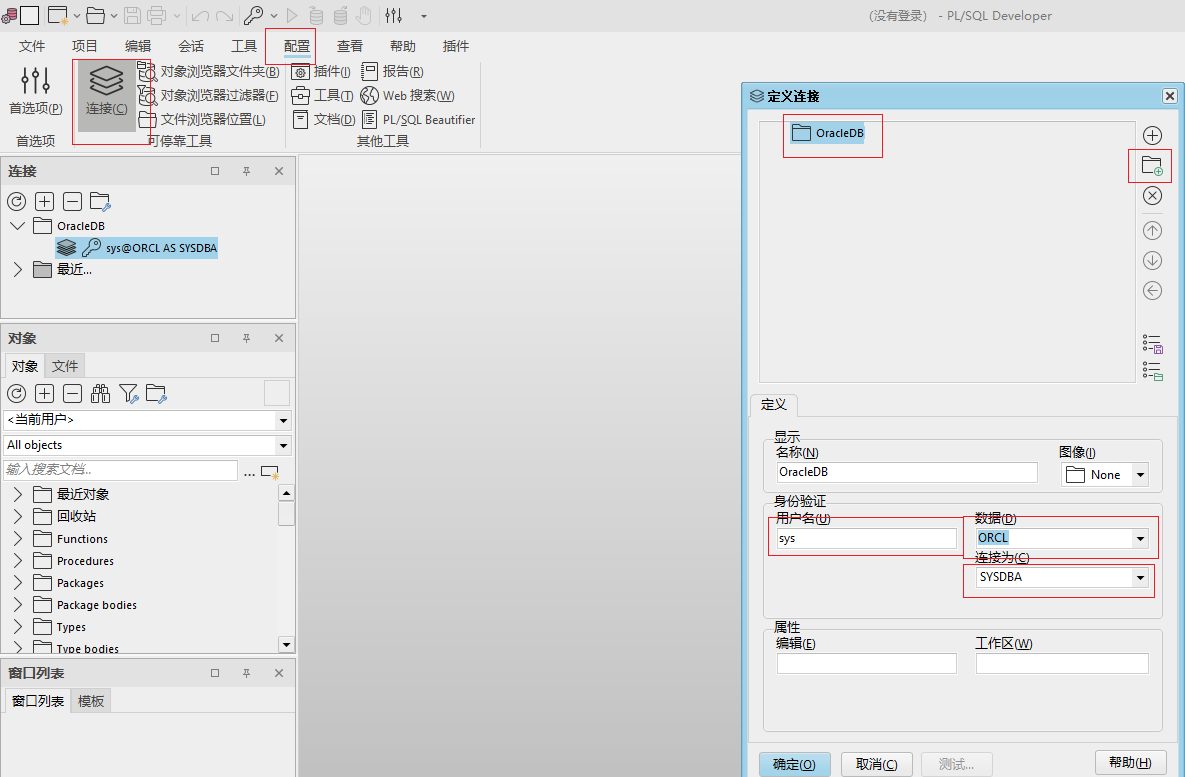The height and width of the screenshot is (777, 1185).
Task: Refresh the 对象 panel list
Action: 17,393
